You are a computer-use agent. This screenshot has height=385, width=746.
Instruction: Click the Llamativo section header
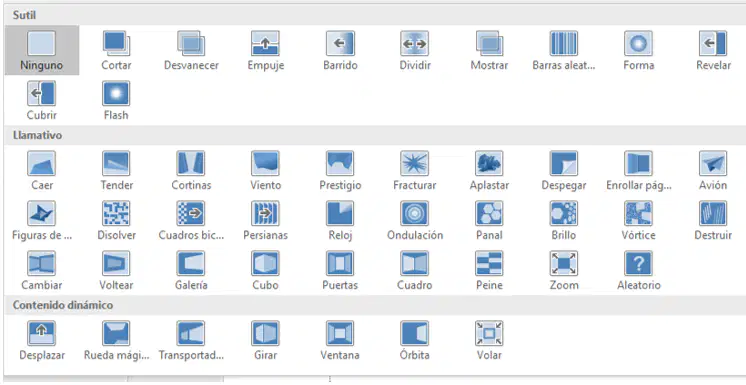(375, 136)
